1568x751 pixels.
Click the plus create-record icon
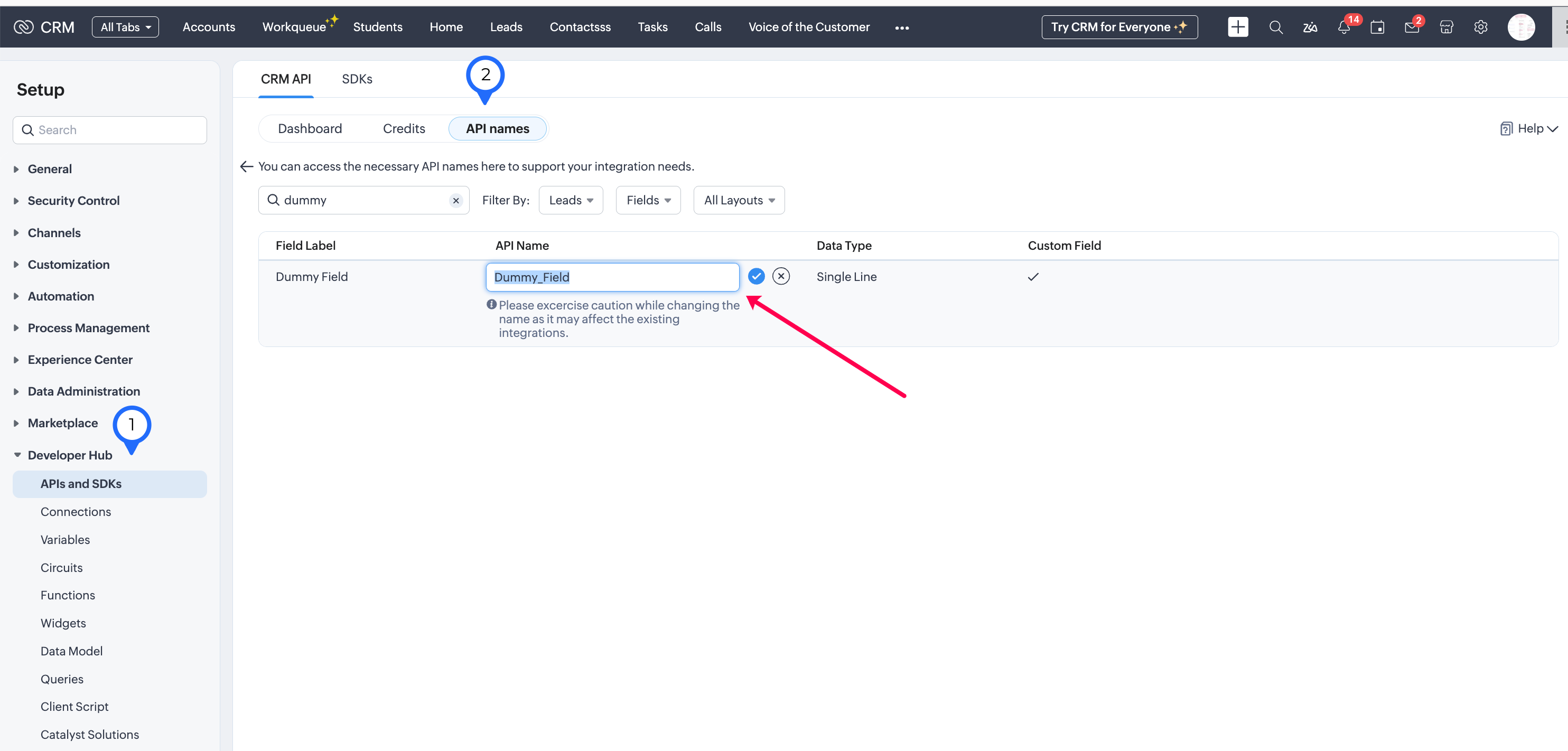point(1237,27)
